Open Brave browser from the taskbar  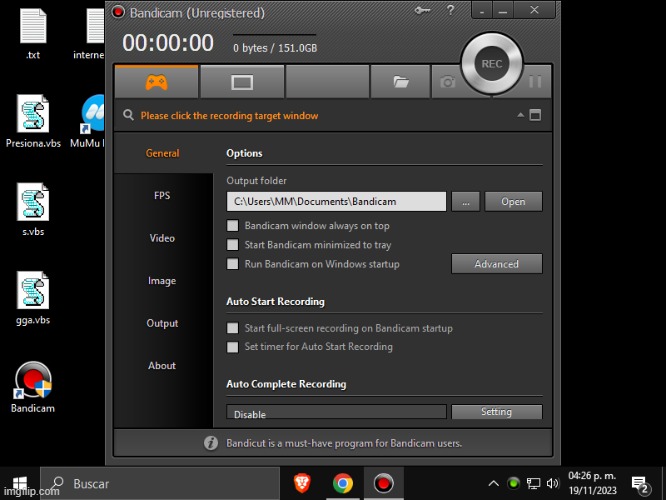(x=302, y=483)
